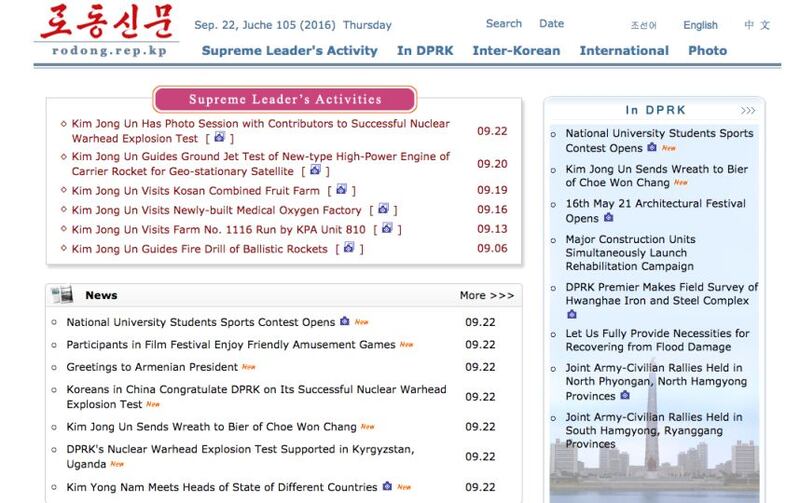The width and height of the screenshot is (800, 503).
Task: Switch language to English
Action: [x=700, y=25]
